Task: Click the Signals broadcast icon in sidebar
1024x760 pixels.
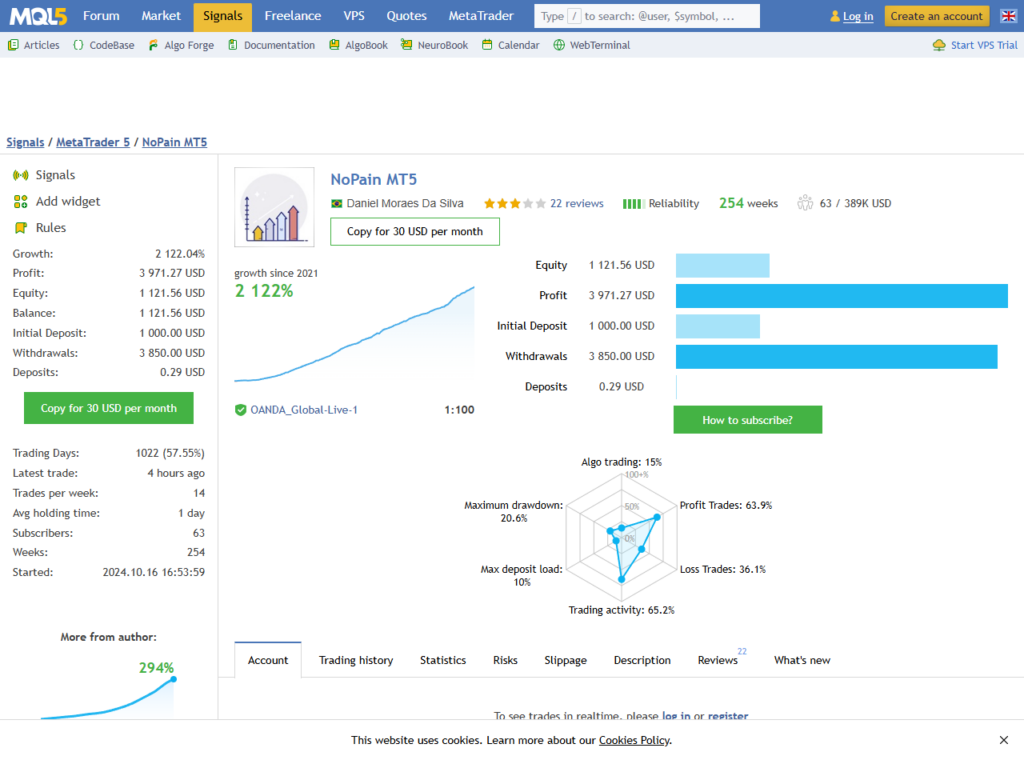Action: pyautogui.click(x=21, y=175)
